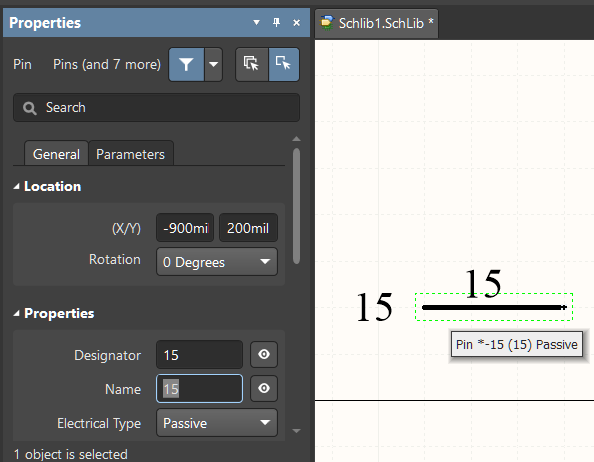Click the pin name 15 left of the pin

[374, 307]
